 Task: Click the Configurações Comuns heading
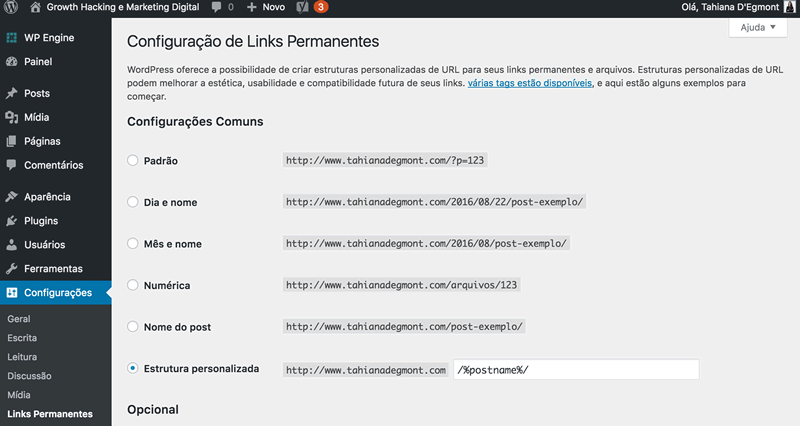point(195,121)
